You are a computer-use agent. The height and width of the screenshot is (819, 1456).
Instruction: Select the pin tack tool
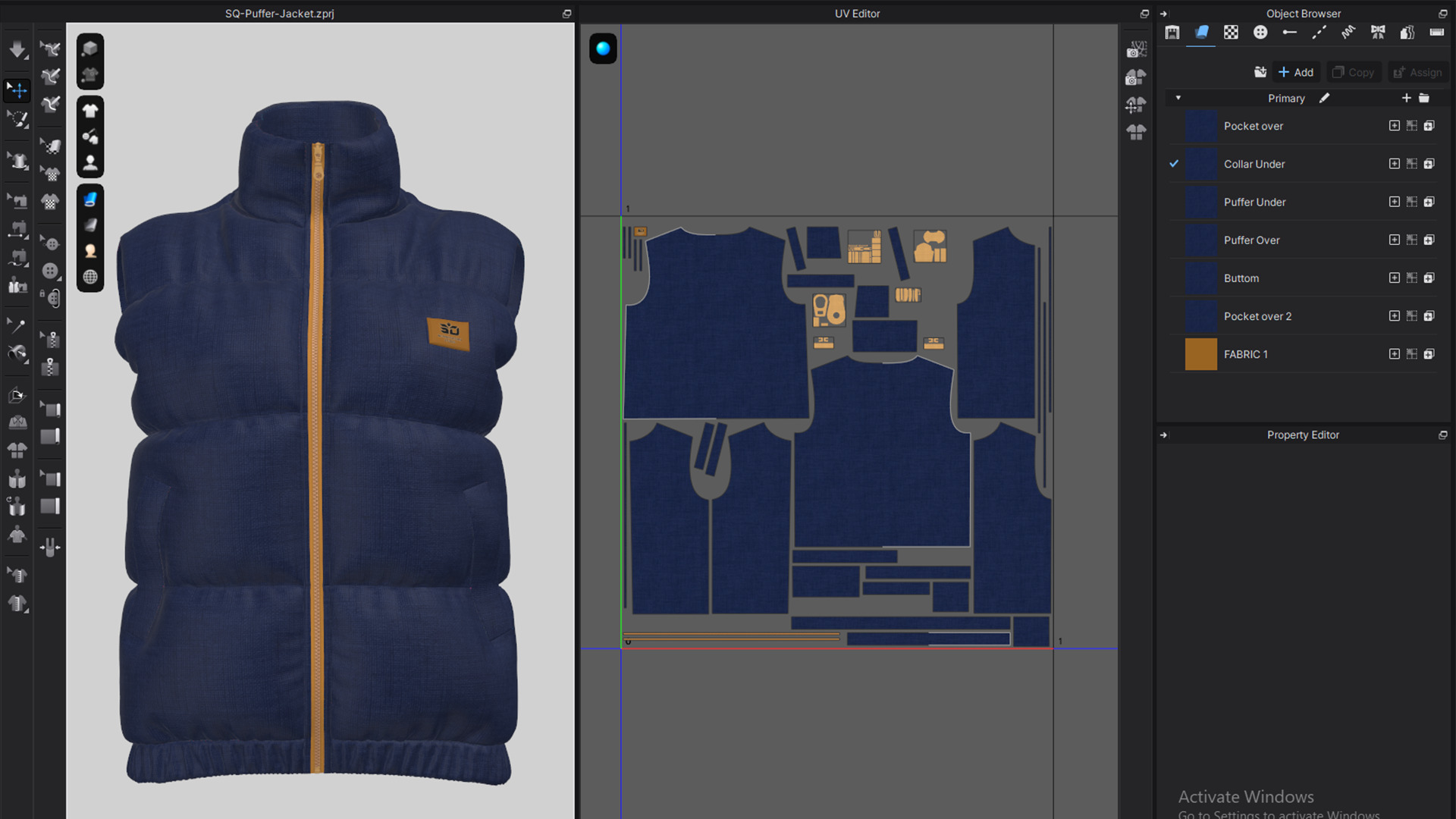pos(17,325)
